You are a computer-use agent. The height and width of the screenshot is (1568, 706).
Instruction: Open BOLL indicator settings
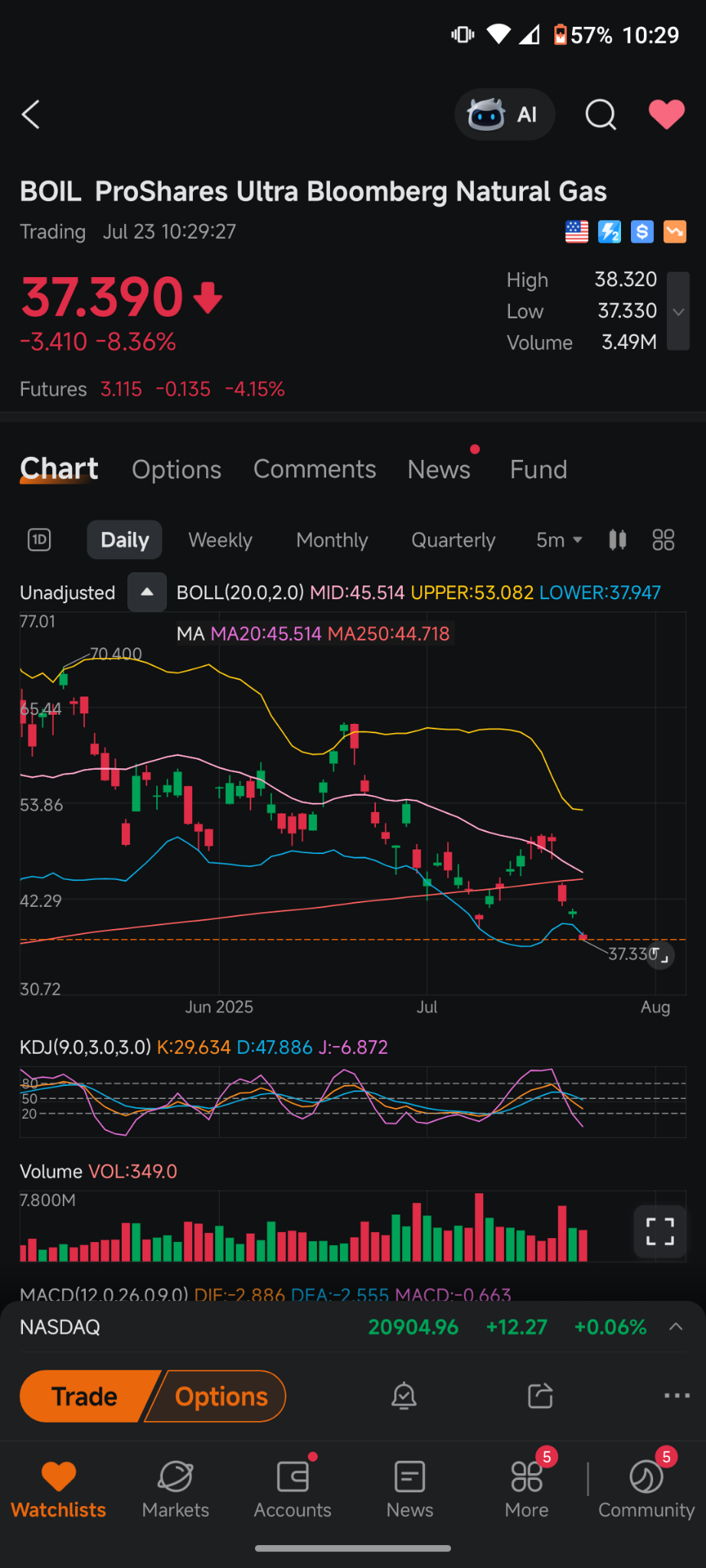[x=418, y=593]
